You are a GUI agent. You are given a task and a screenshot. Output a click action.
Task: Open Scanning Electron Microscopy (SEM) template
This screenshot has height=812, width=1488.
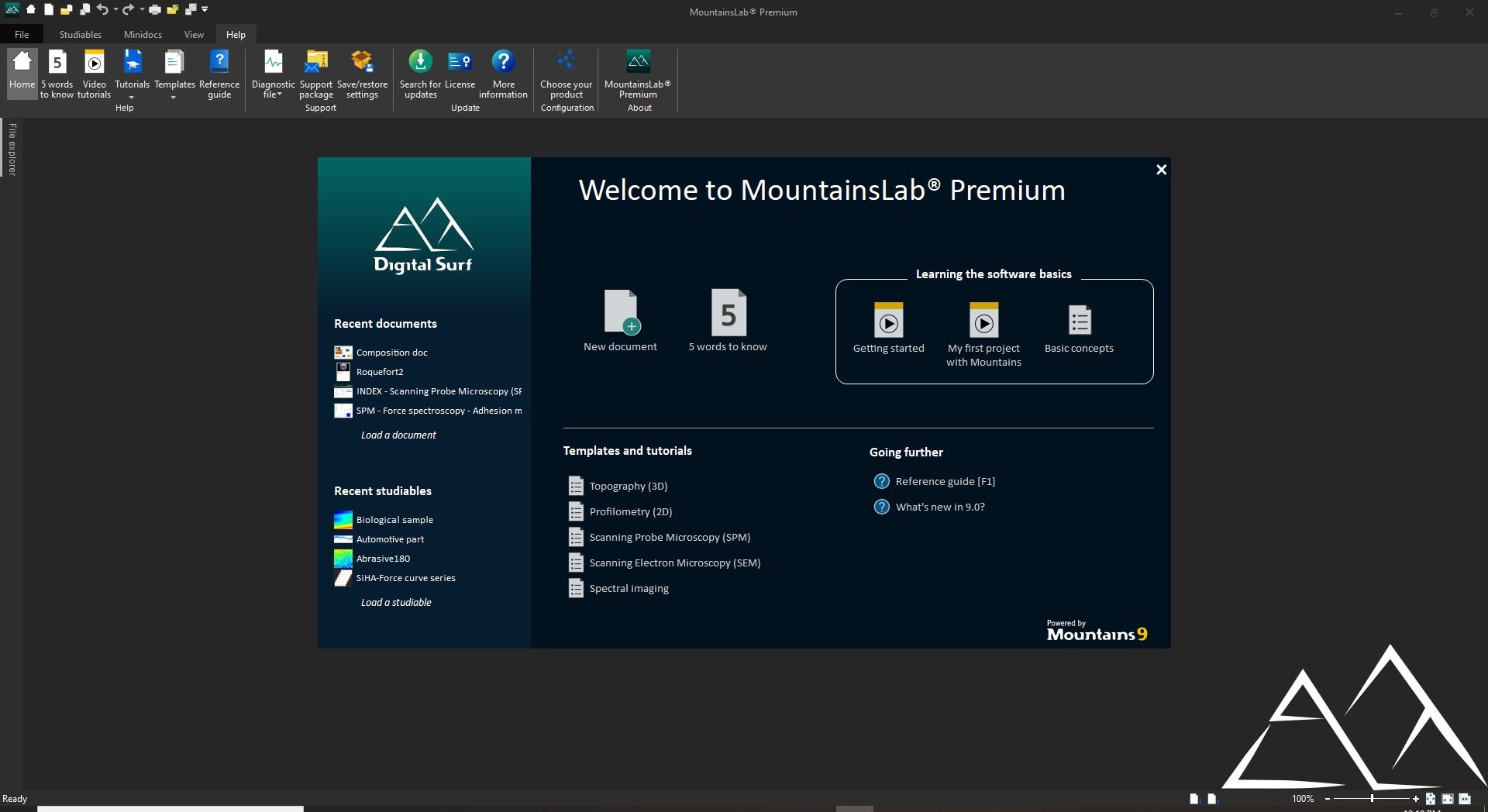point(664,563)
